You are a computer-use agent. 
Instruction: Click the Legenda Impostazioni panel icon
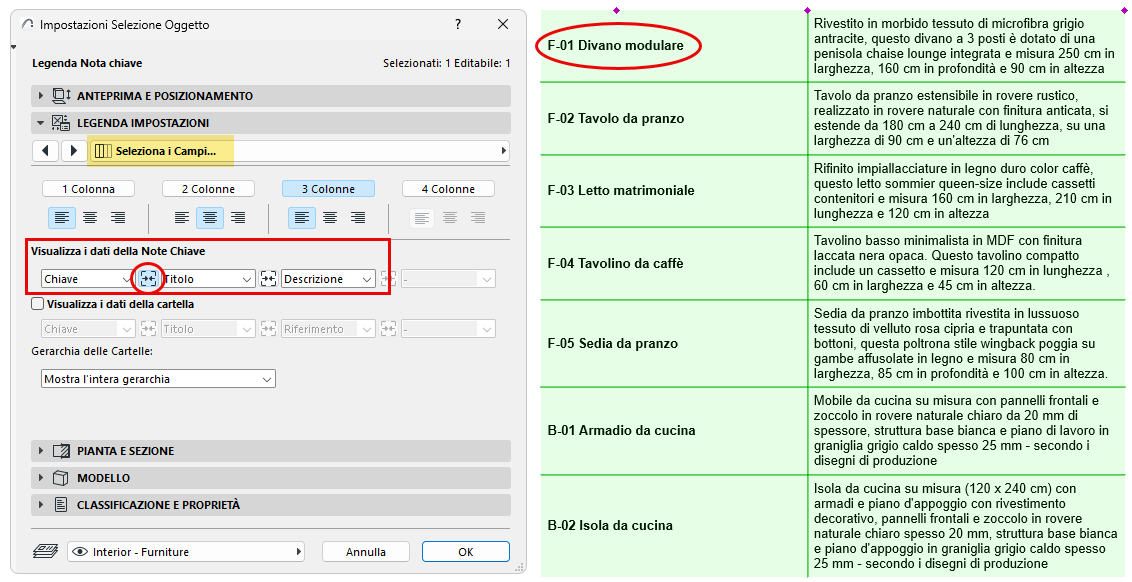61,123
